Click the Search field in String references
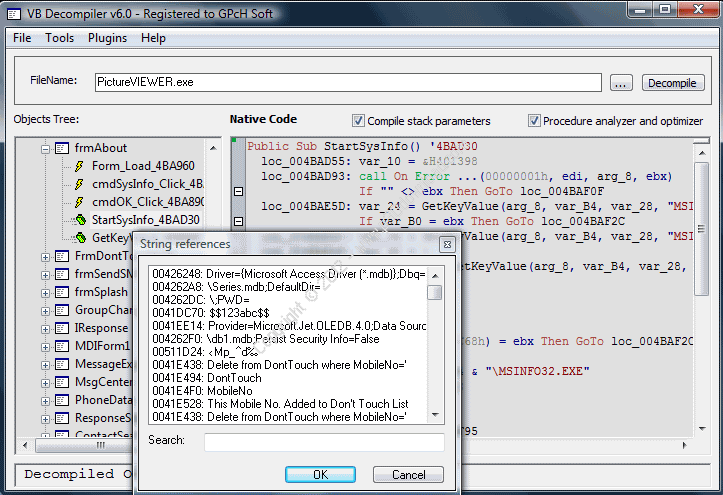This screenshot has width=723, height=495. coord(324,442)
